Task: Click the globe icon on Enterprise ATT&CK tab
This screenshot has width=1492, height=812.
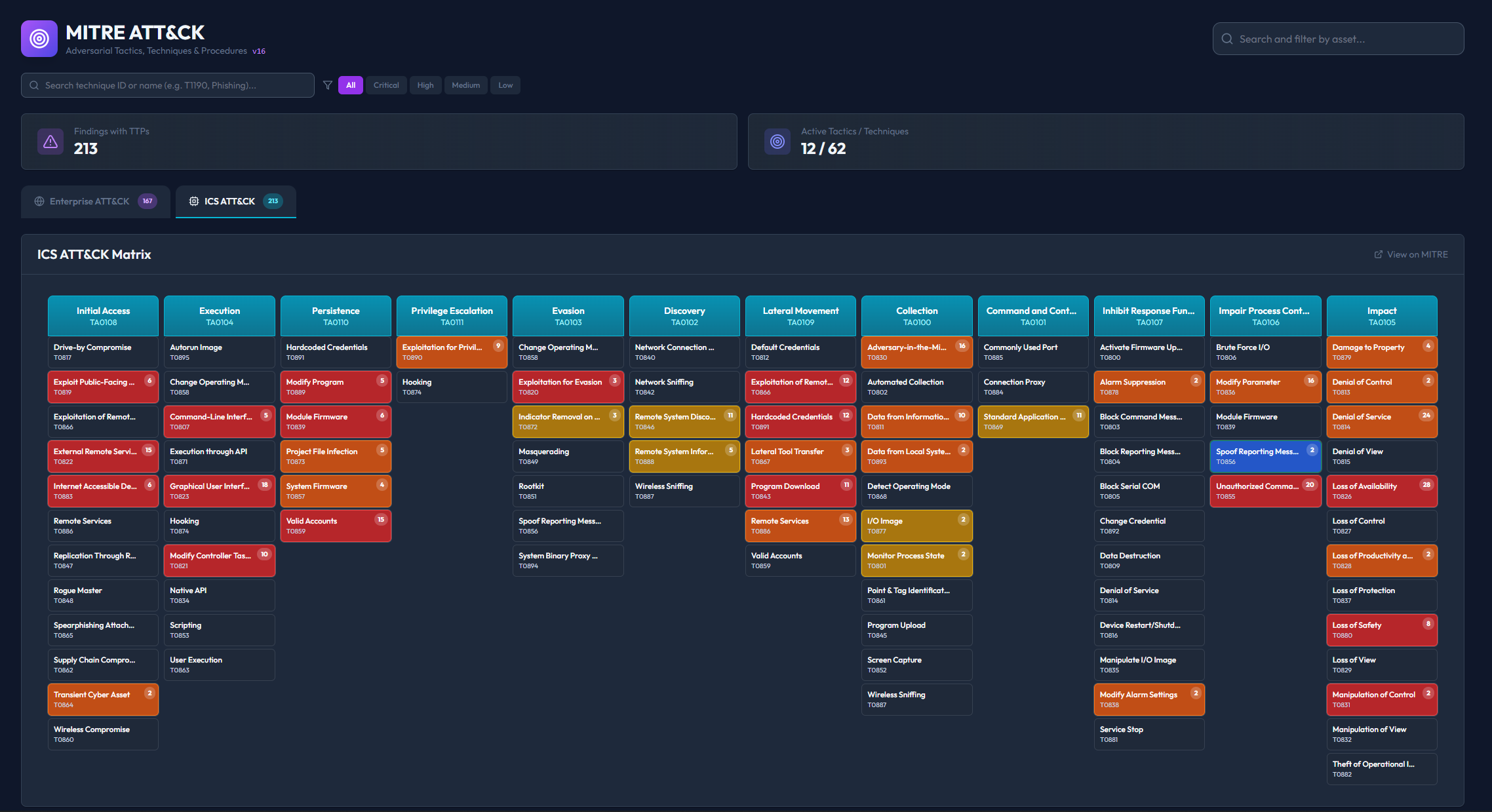Action: [x=39, y=201]
